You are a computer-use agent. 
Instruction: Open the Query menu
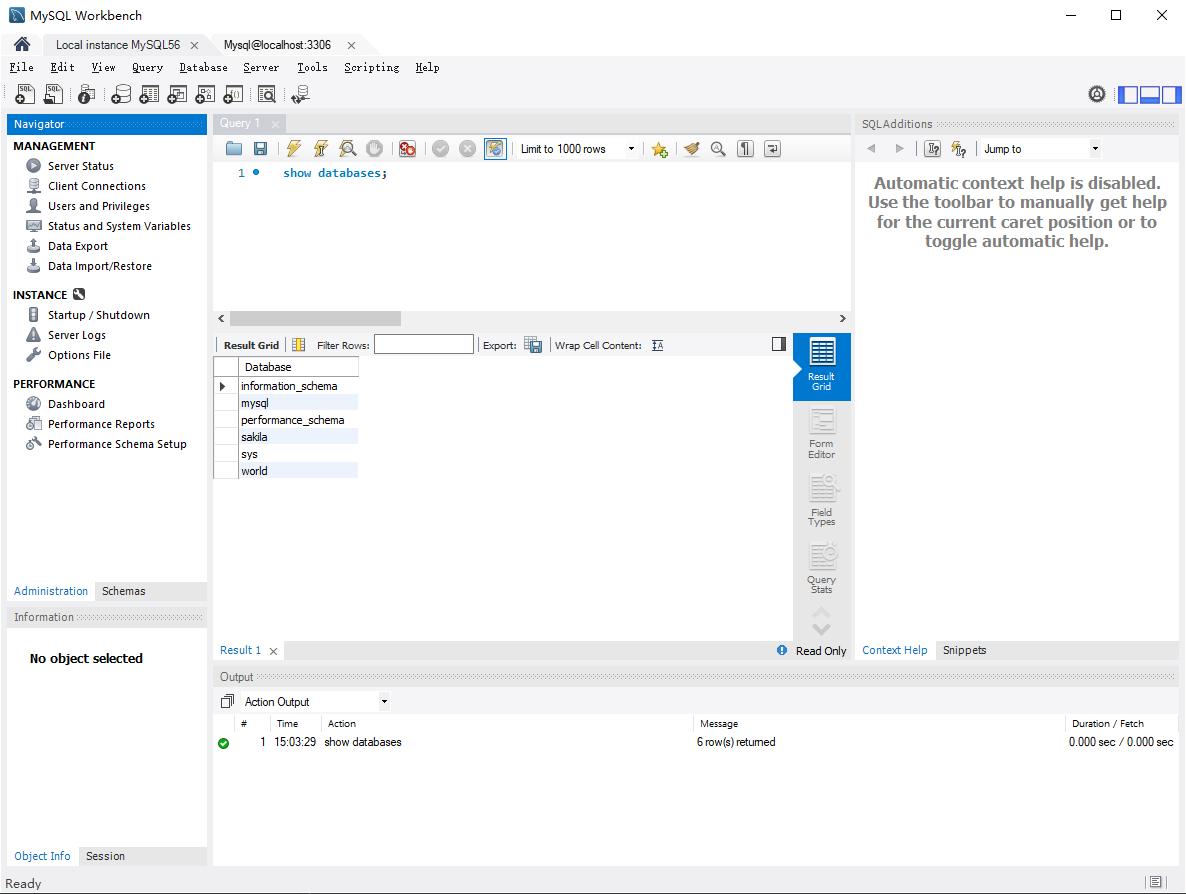click(x=147, y=67)
